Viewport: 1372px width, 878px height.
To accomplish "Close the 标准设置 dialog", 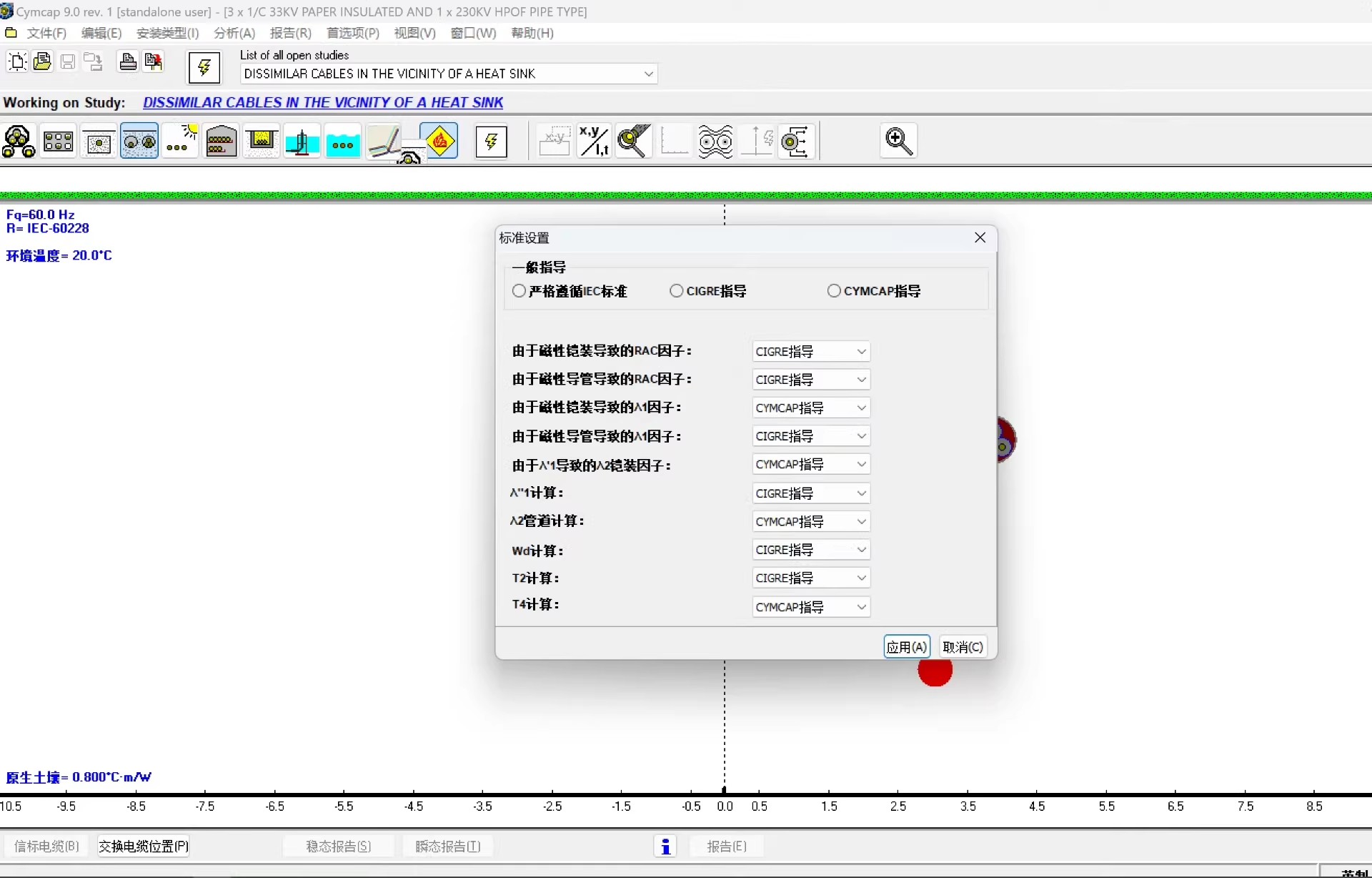I will [x=980, y=237].
